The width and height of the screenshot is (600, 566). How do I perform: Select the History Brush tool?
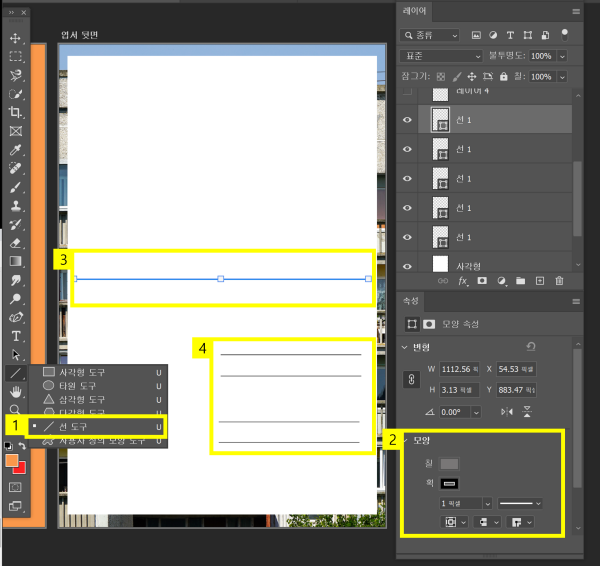click(x=15, y=224)
